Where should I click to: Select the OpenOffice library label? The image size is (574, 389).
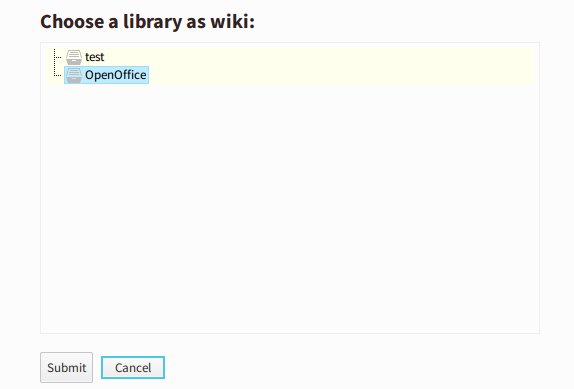click(x=116, y=75)
